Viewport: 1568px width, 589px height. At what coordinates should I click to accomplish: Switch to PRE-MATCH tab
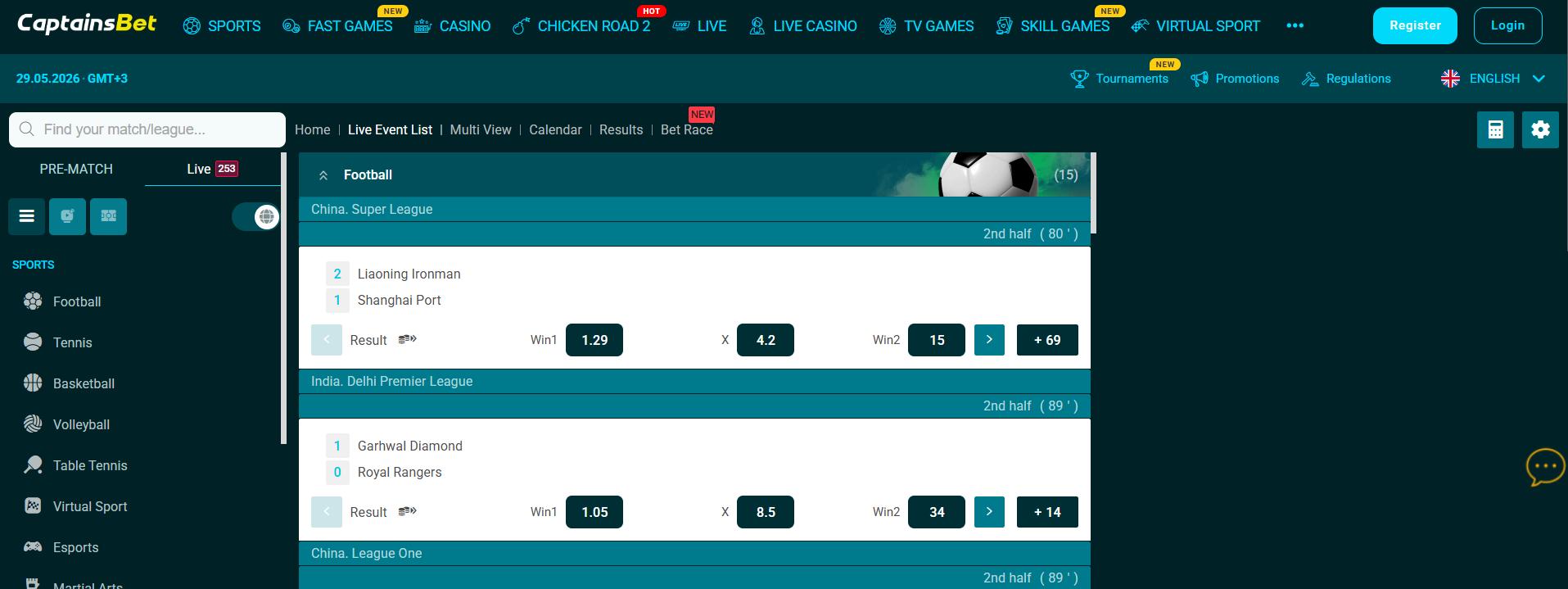(76, 169)
